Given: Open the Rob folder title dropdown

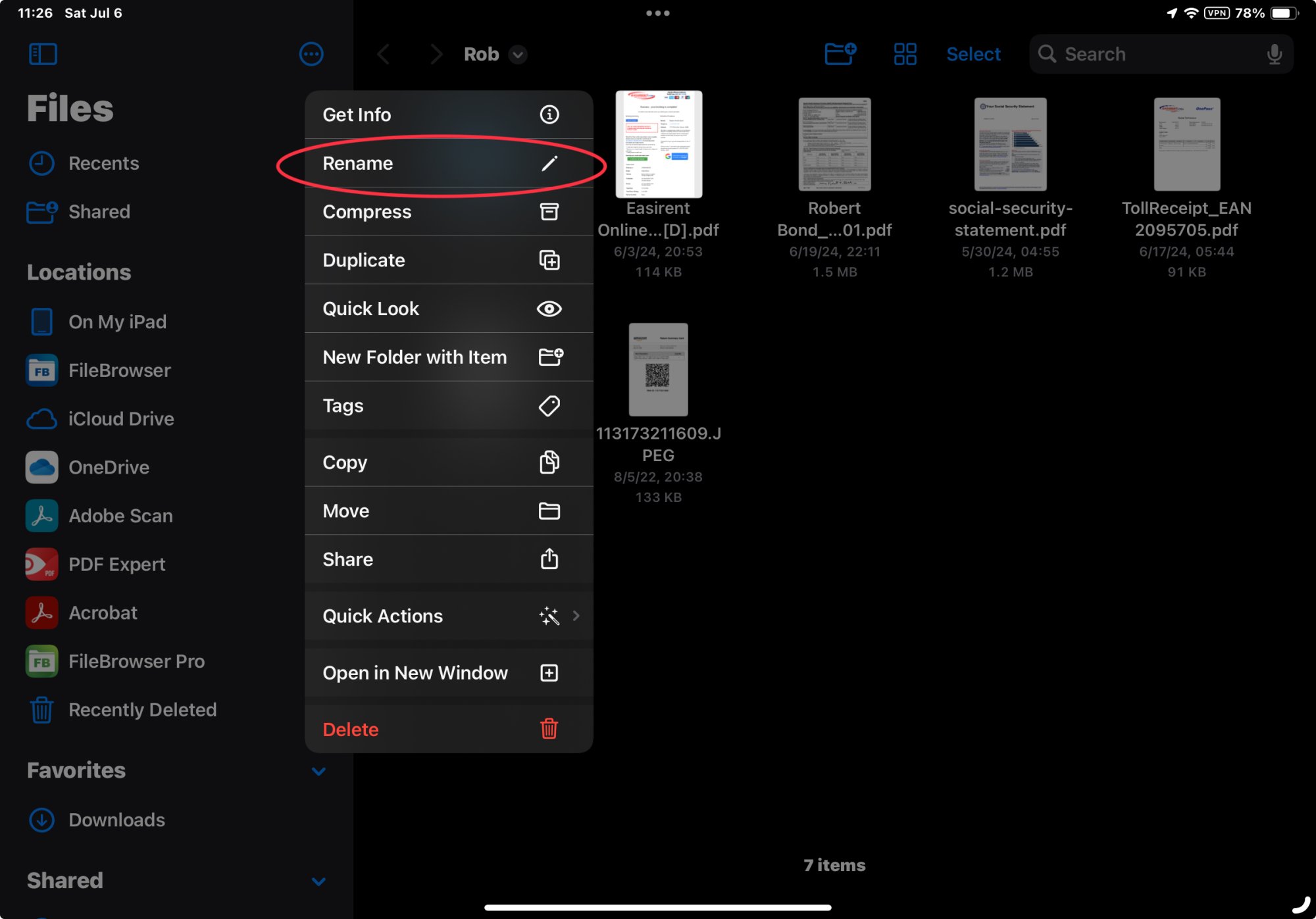Looking at the screenshot, I should pyautogui.click(x=519, y=55).
